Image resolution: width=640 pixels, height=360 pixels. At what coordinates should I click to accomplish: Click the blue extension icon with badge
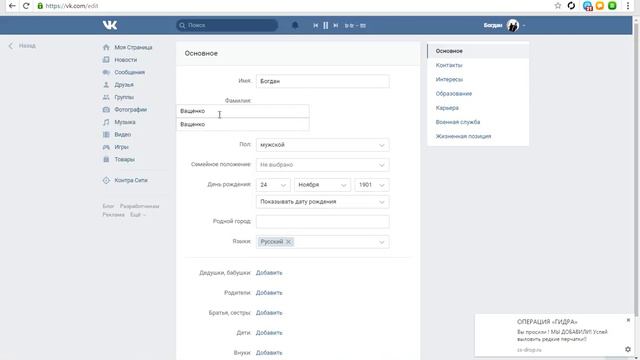pos(587,6)
